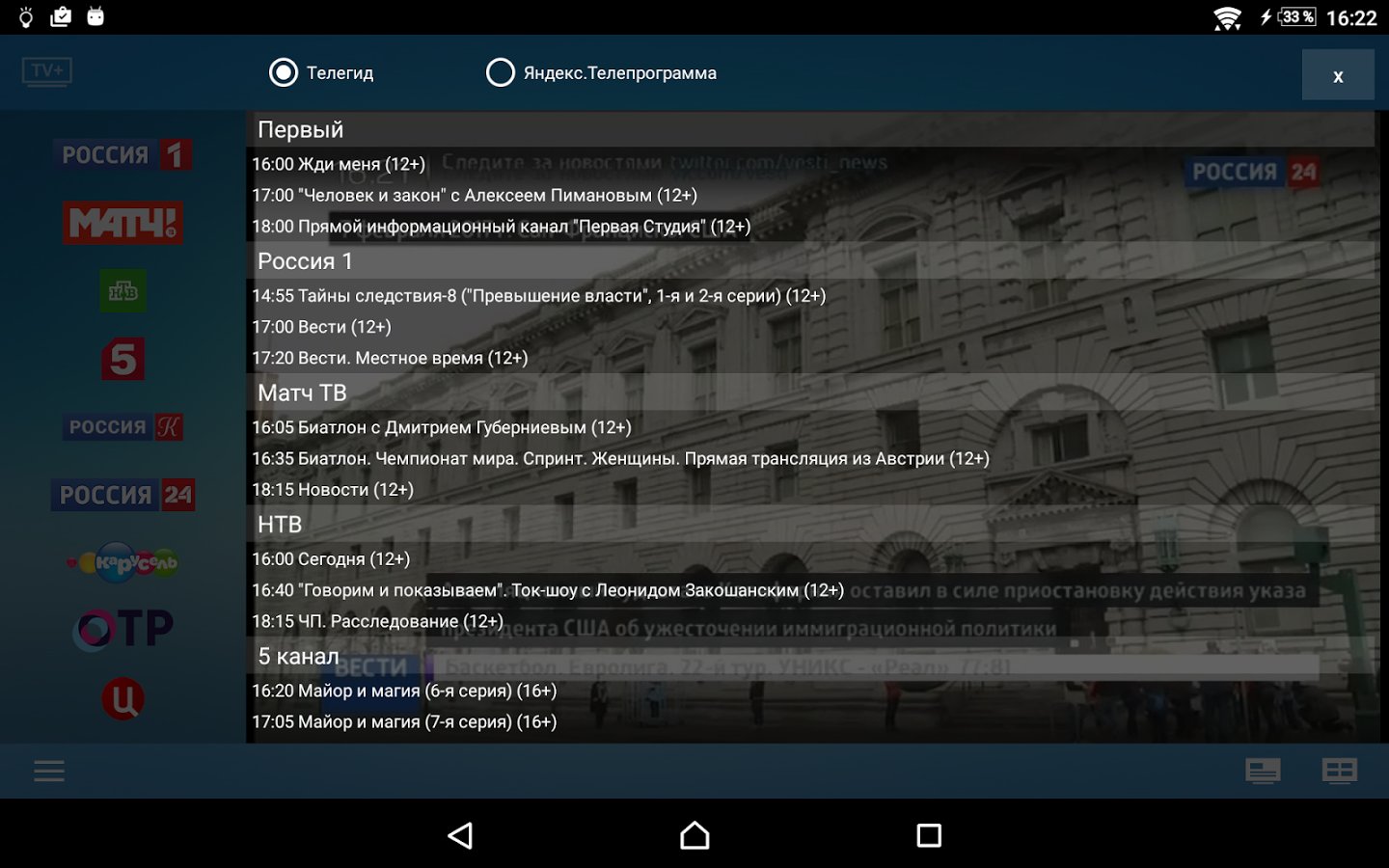Choose the green НТВ channel icon

123,291
